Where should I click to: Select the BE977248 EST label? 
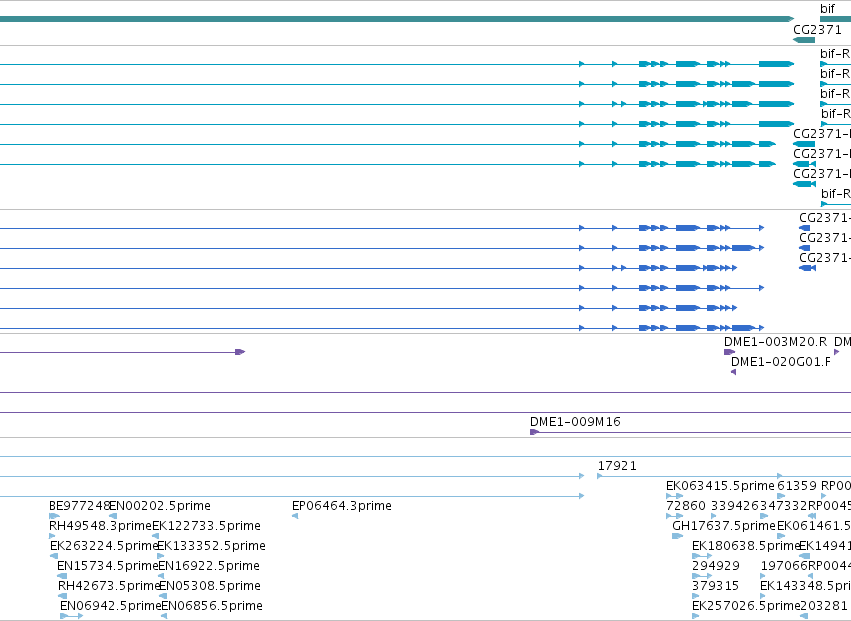[x=80, y=506]
